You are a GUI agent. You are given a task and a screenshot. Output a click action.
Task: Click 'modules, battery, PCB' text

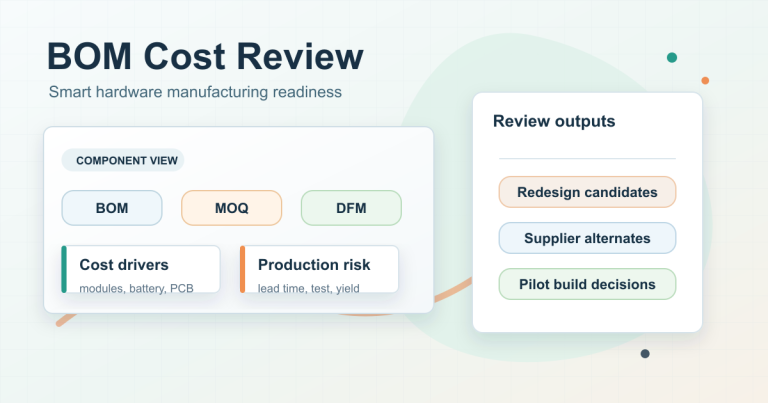click(x=137, y=288)
